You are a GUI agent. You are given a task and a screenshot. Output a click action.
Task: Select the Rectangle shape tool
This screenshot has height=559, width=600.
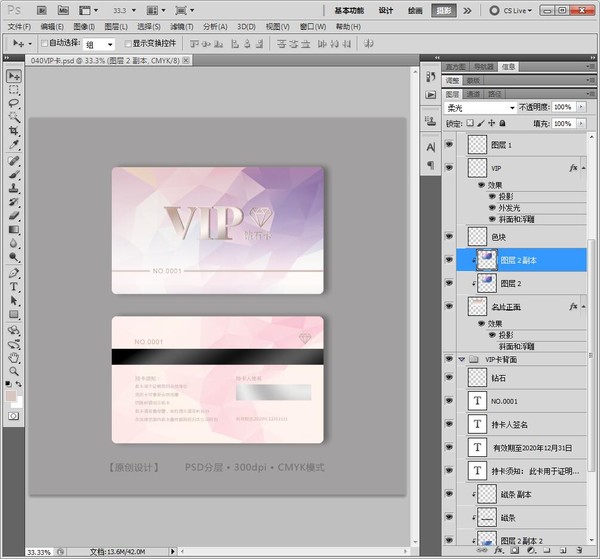click(x=14, y=315)
